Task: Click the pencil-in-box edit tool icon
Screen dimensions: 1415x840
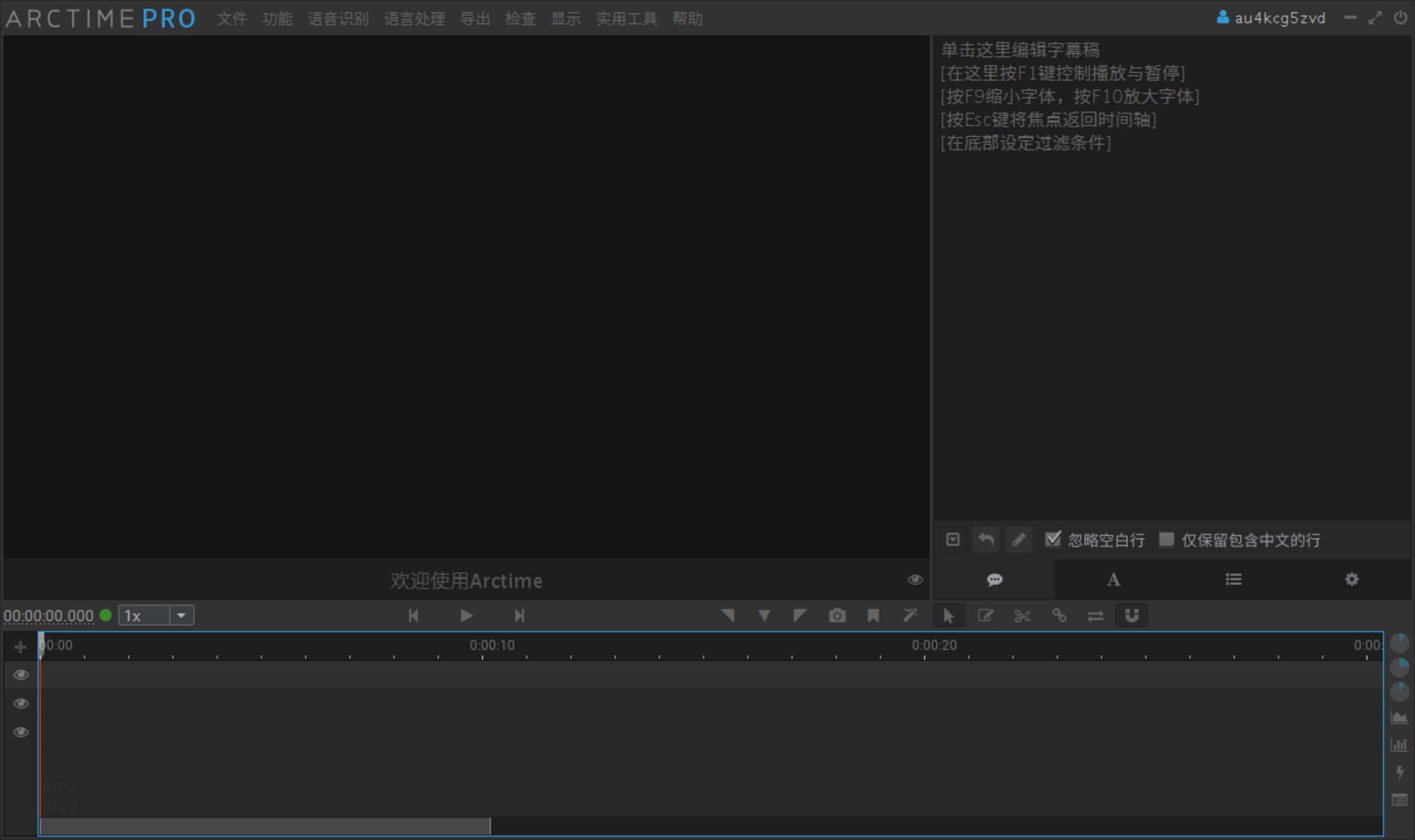Action: [985, 615]
